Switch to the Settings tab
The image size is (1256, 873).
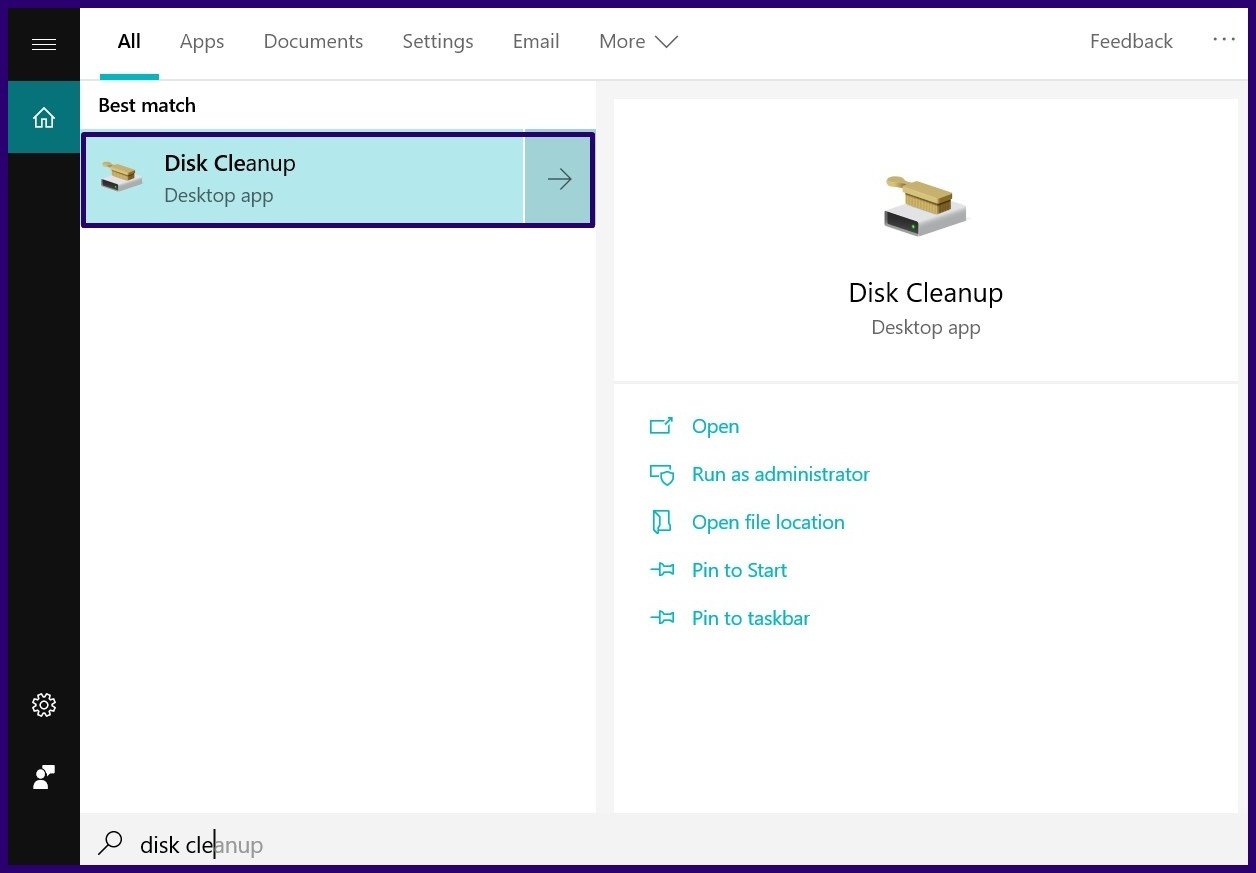click(x=438, y=41)
